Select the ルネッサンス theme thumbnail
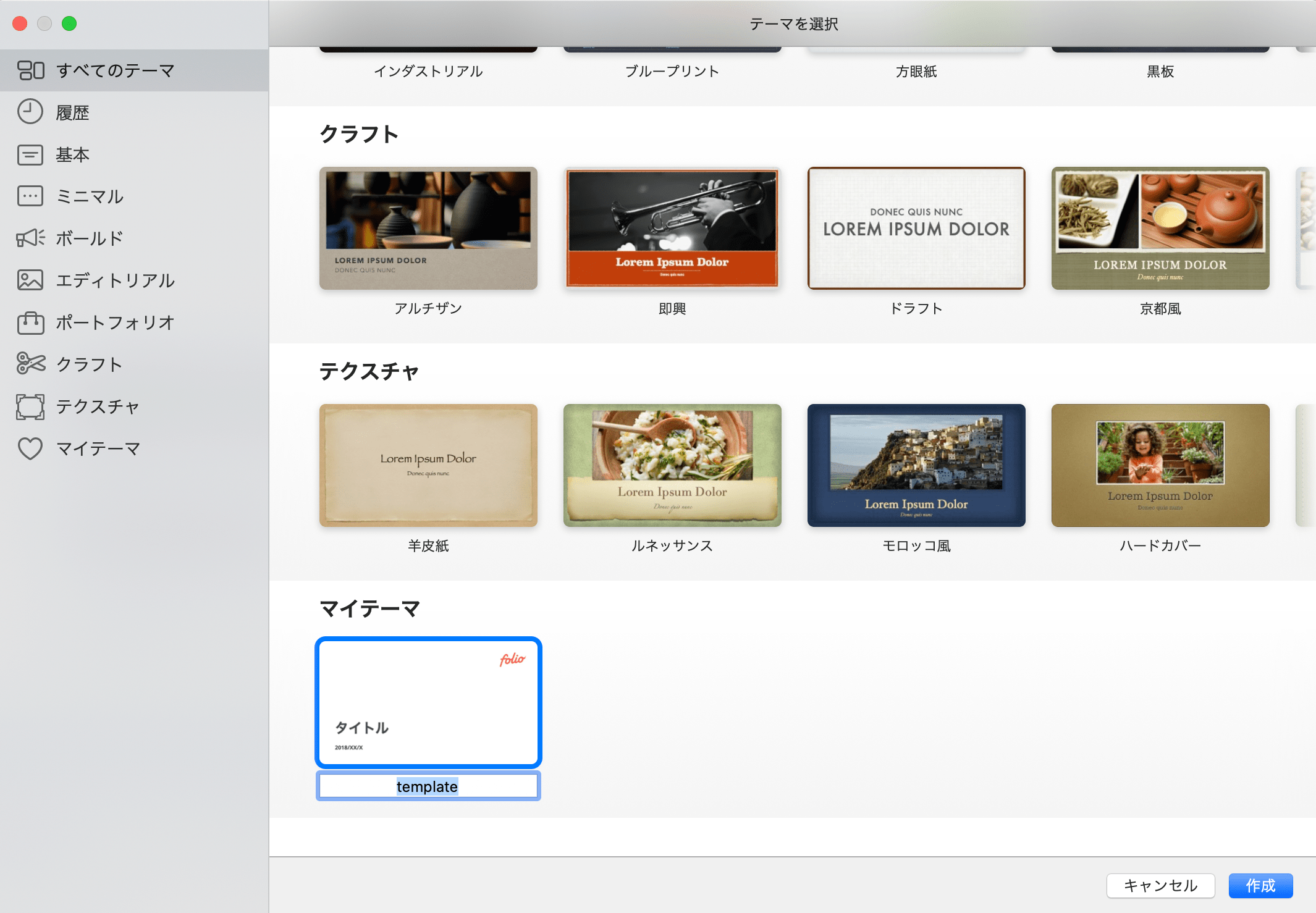This screenshot has width=1316, height=913. coord(672,465)
